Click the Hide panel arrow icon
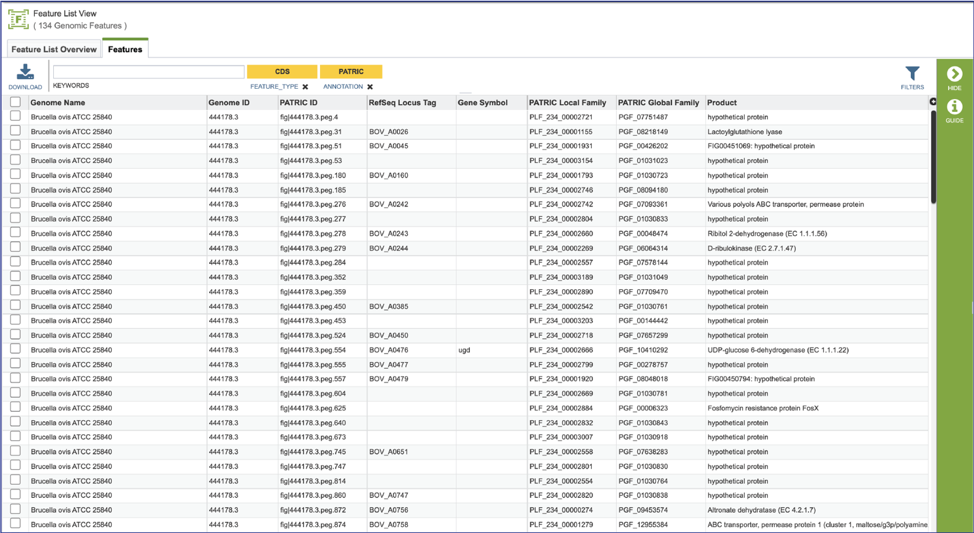 tap(954, 74)
